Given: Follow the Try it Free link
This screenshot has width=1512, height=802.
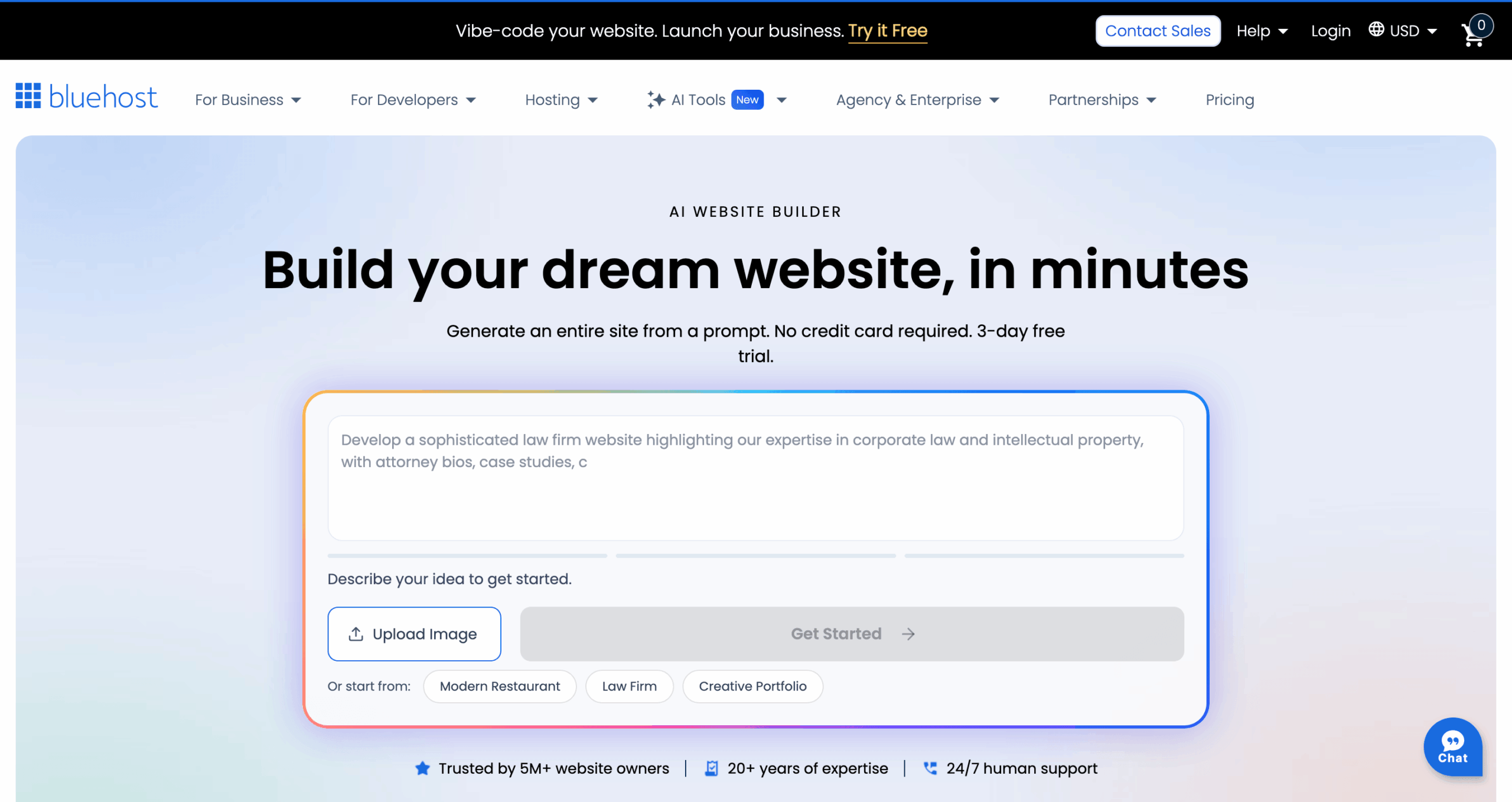Looking at the screenshot, I should tap(888, 31).
